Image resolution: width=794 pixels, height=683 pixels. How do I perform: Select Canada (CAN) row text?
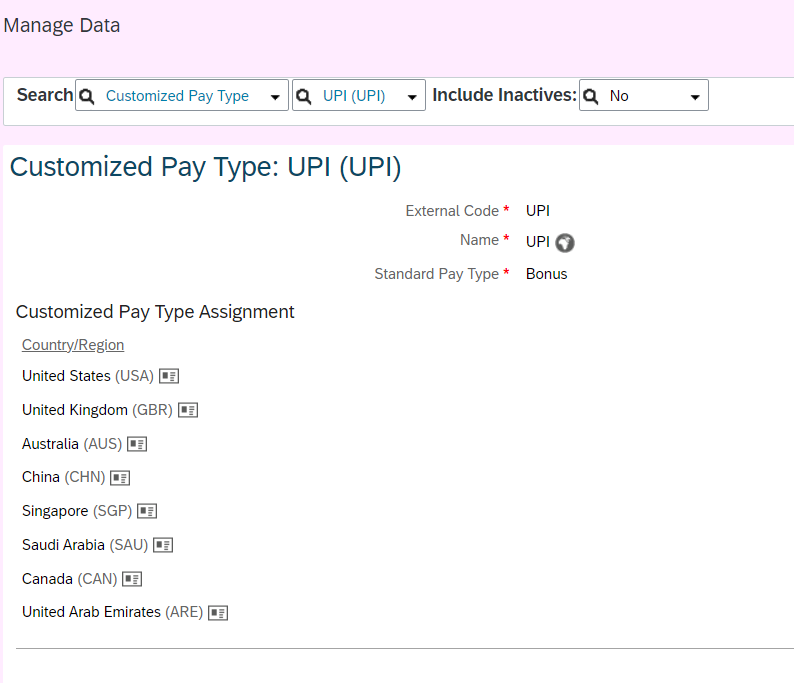[x=69, y=579]
